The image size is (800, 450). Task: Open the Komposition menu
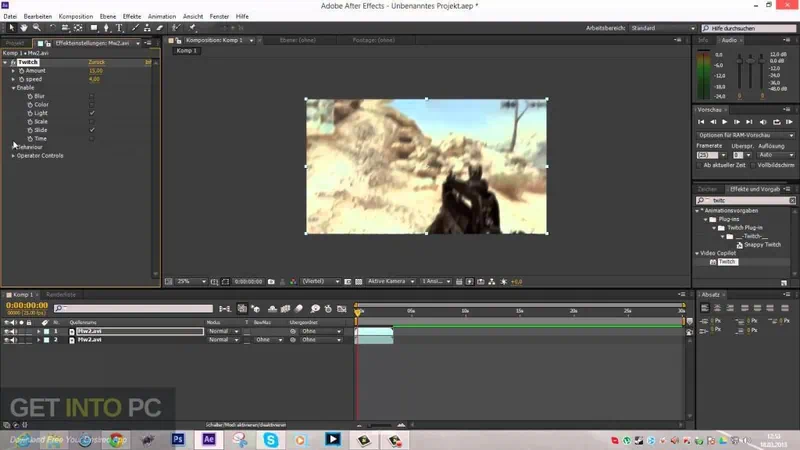[x=76, y=17]
